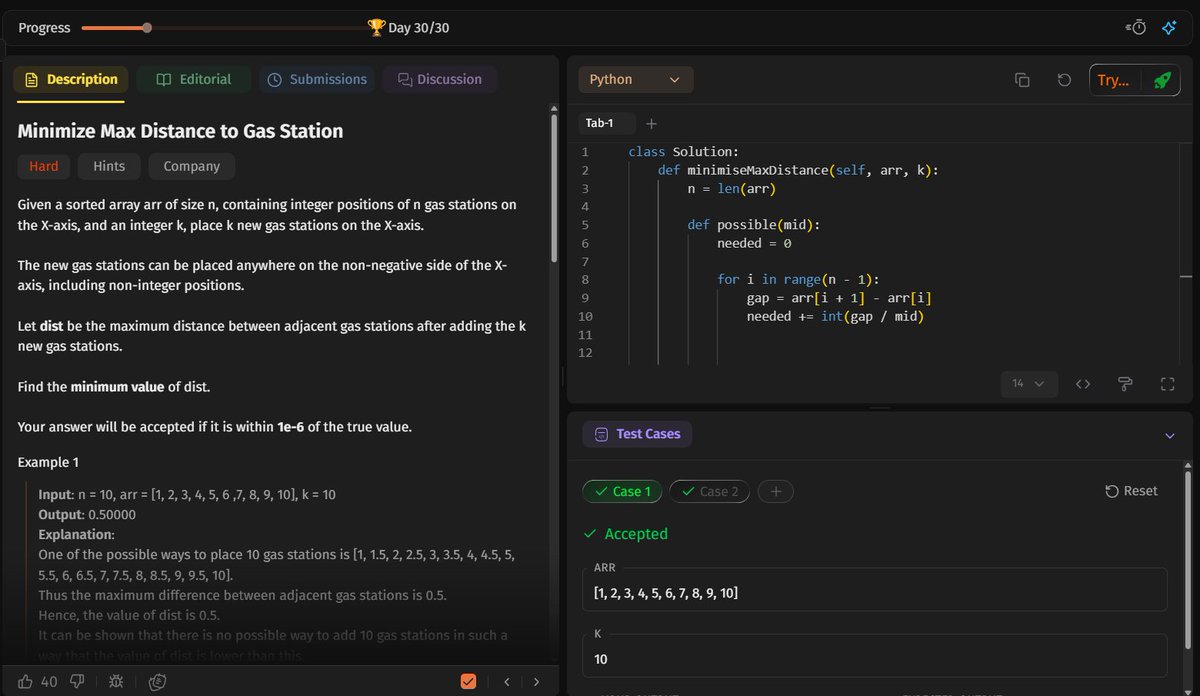Show Hints for the problem
The height and width of the screenshot is (696, 1200).
click(x=109, y=167)
